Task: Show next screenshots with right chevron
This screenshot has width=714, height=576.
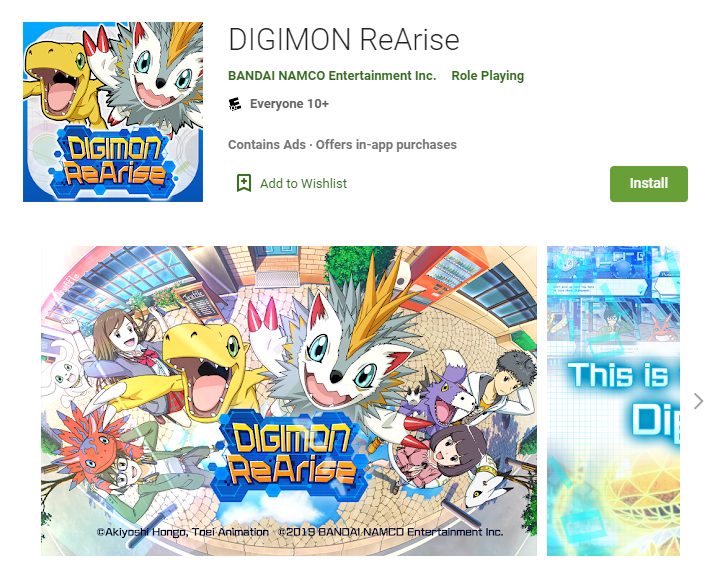Action: [698, 401]
